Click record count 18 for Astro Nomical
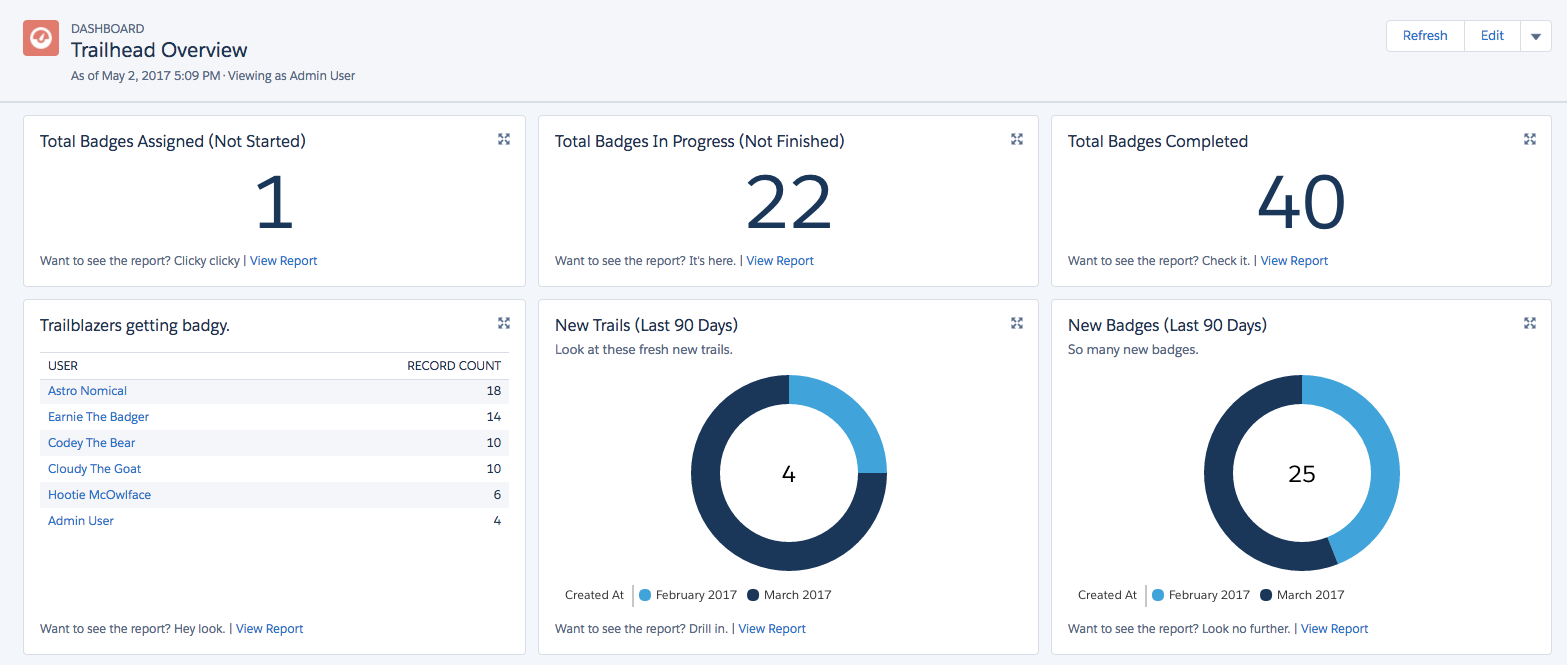The height and width of the screenshot is (665, 1567). [x=494, y=391]
